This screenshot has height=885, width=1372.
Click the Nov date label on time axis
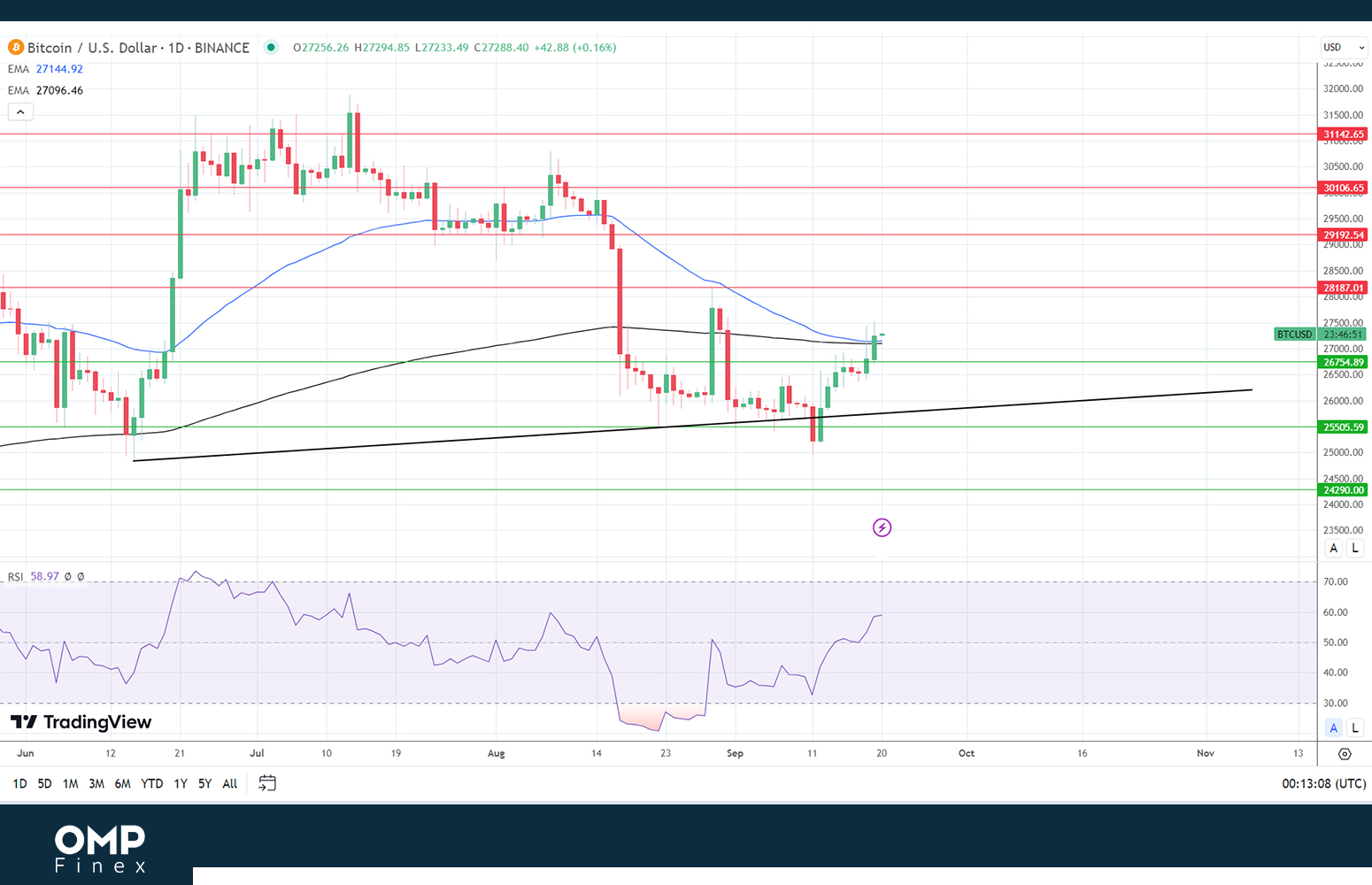(x=1206, y=753)
